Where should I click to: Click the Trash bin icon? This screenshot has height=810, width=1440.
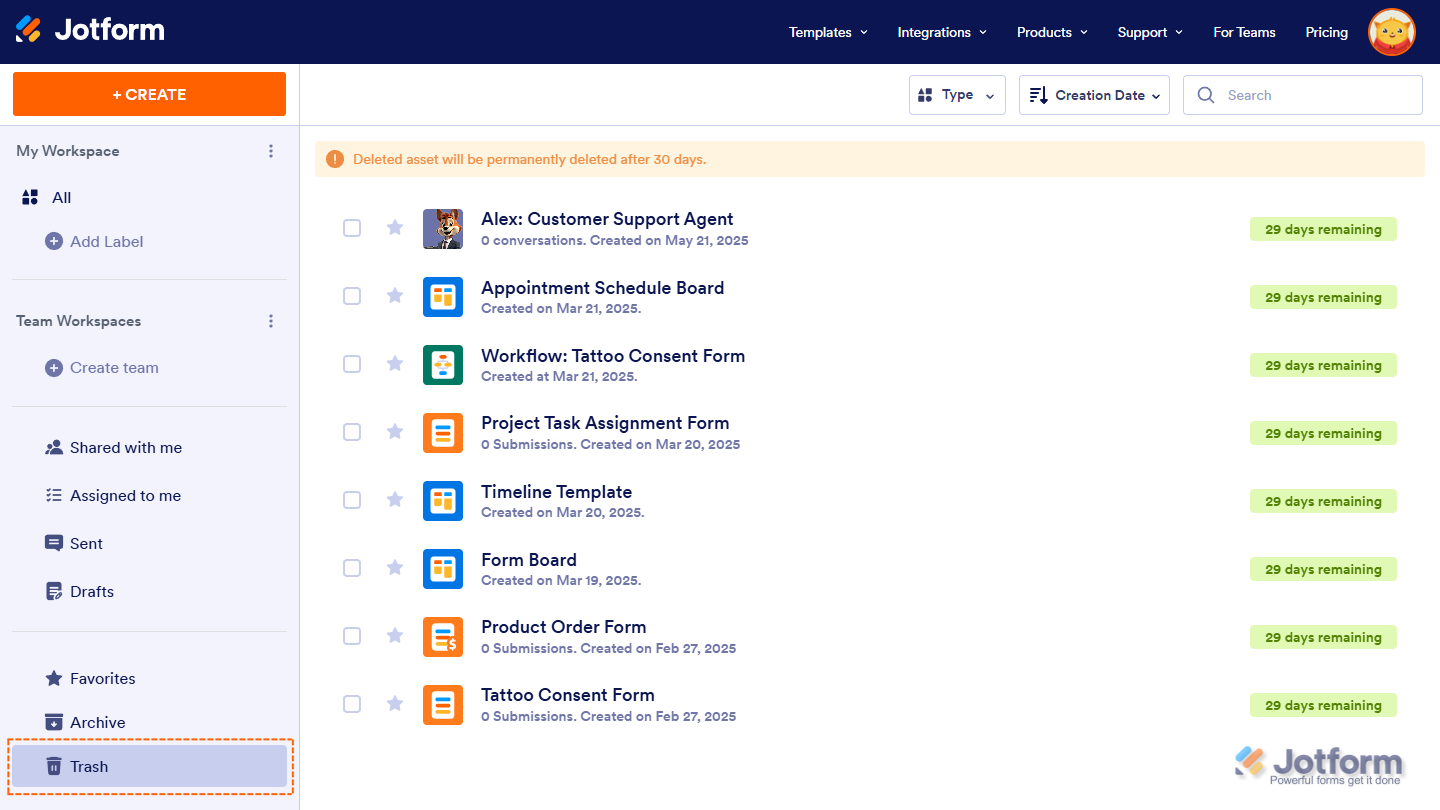point(54,766)
